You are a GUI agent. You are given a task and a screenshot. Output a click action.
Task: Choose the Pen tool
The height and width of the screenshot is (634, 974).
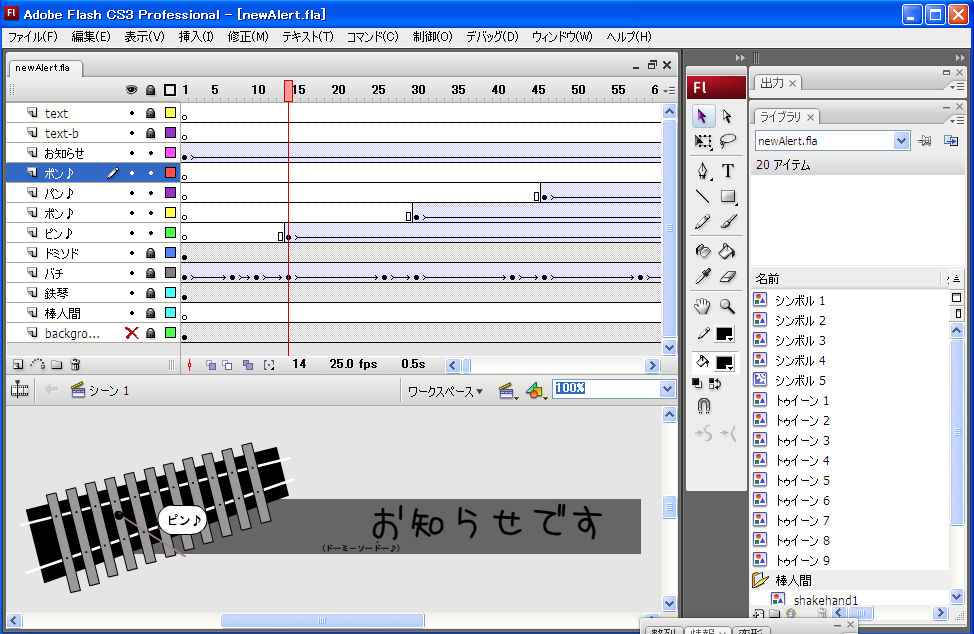704,170
